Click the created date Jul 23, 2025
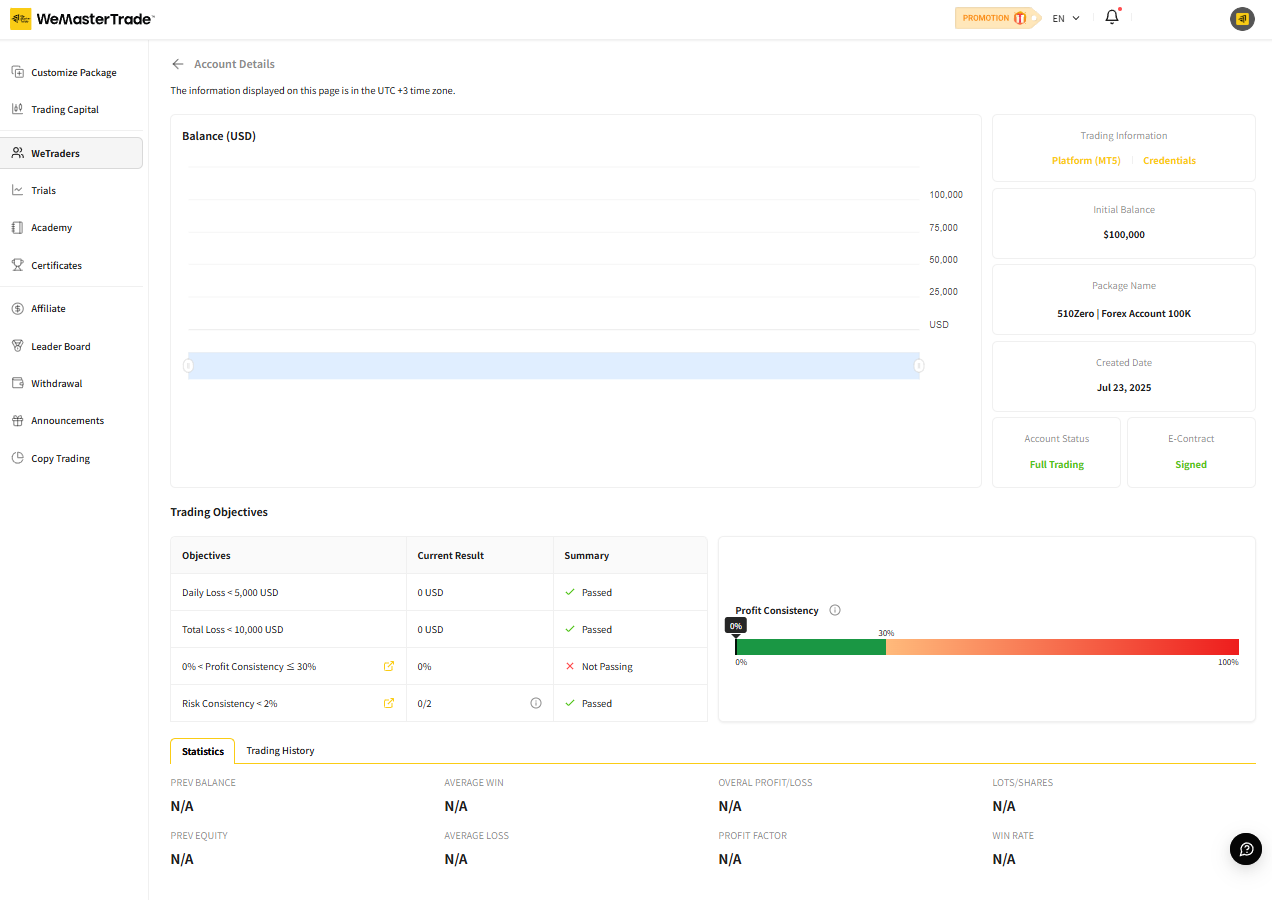This screenshot has width=1272, height=900. 1124,387
